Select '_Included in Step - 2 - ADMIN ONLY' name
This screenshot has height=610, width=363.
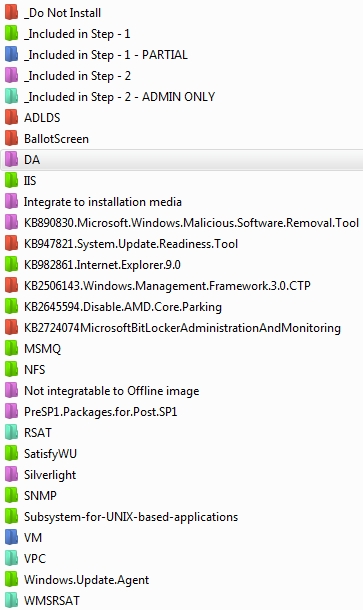point(119,97)
